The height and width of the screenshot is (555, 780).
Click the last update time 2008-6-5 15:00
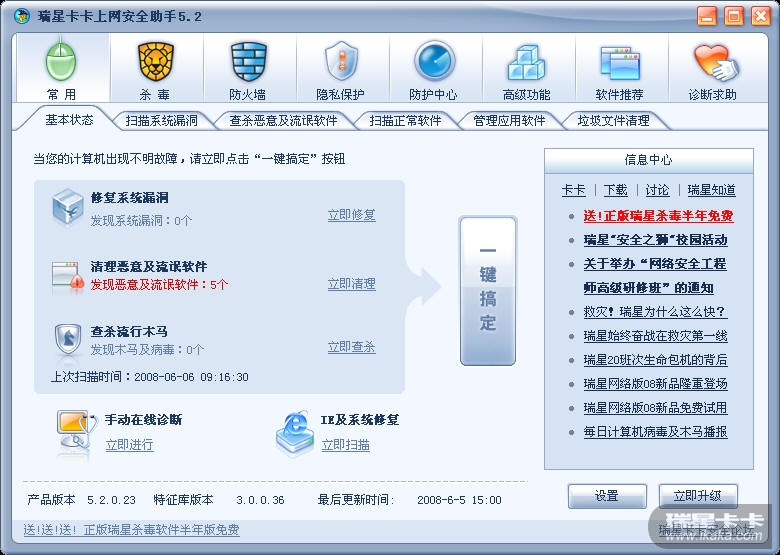click(459, 500)
